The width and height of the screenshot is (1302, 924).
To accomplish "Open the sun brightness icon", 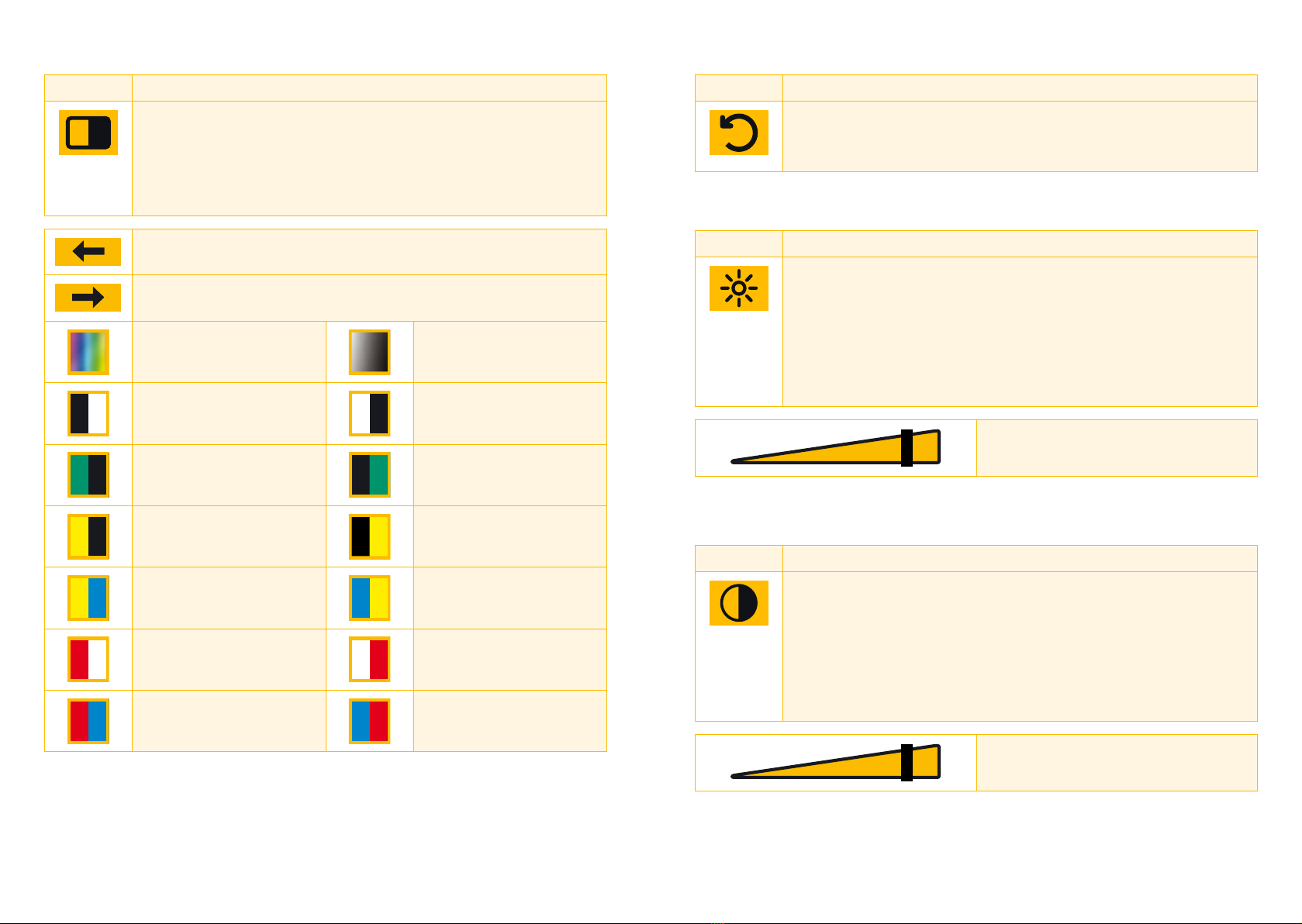I will [x=739, y=288].
